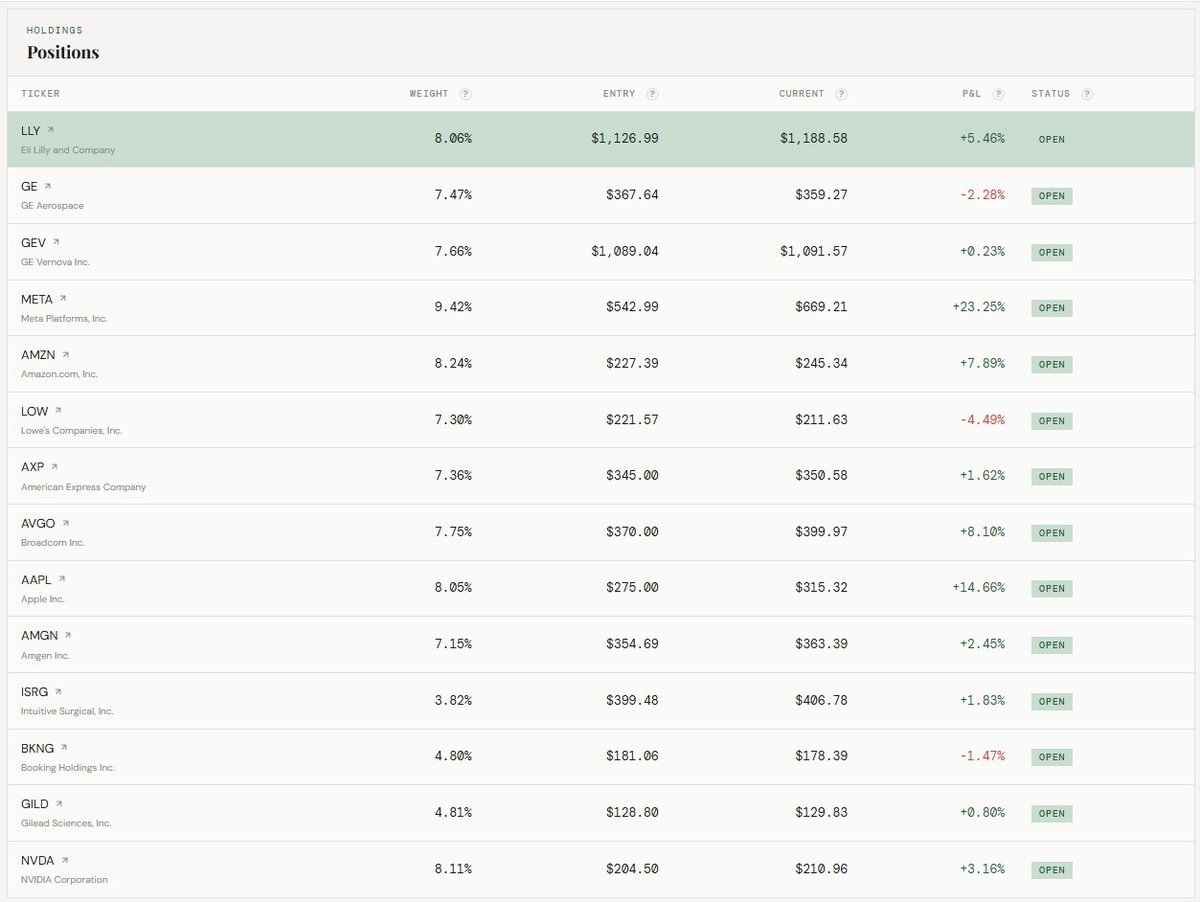Select the $210.96 current price for NVDA

[822, 869]
